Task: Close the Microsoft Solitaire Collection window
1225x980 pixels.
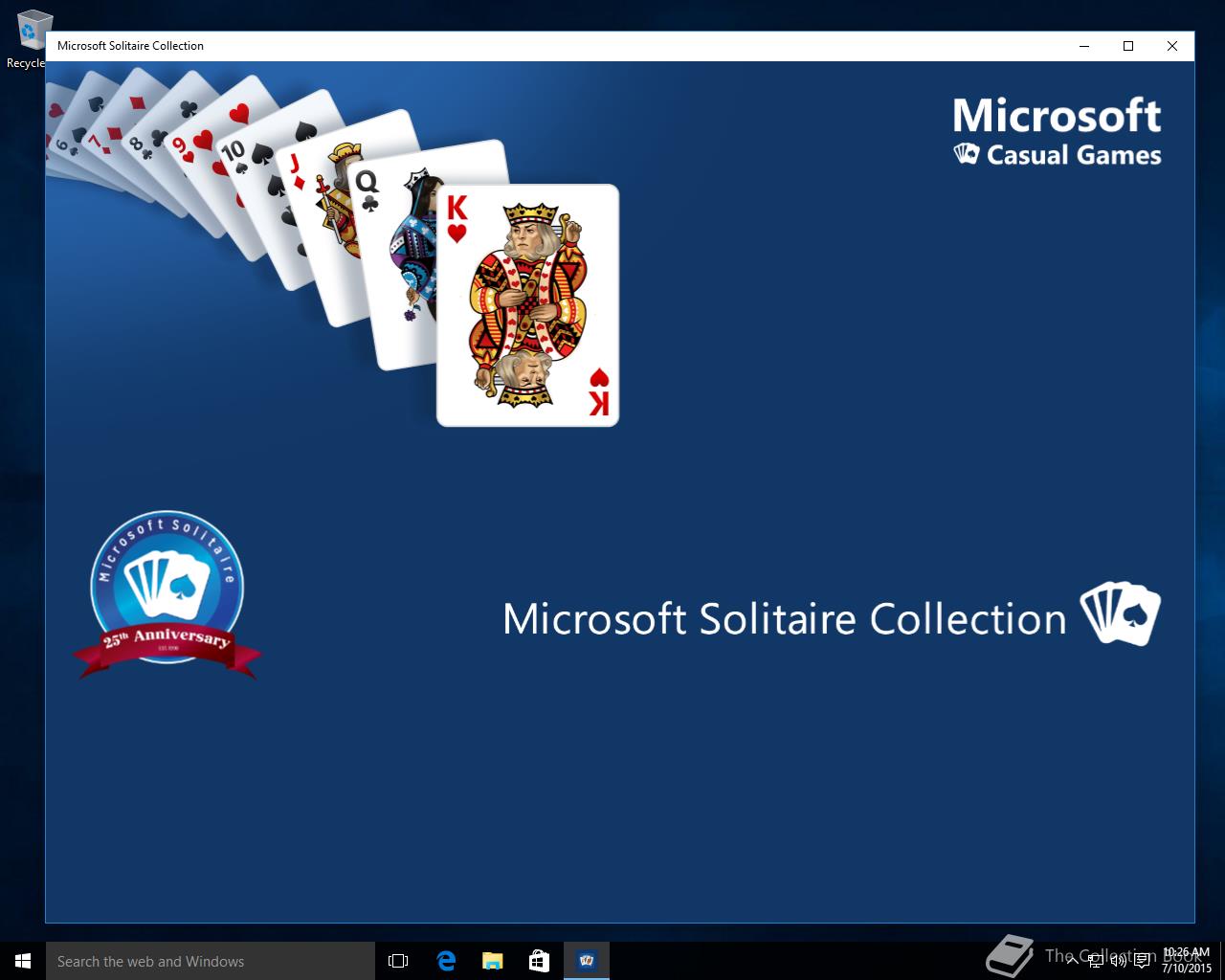Action: (x=1172, y=46)
